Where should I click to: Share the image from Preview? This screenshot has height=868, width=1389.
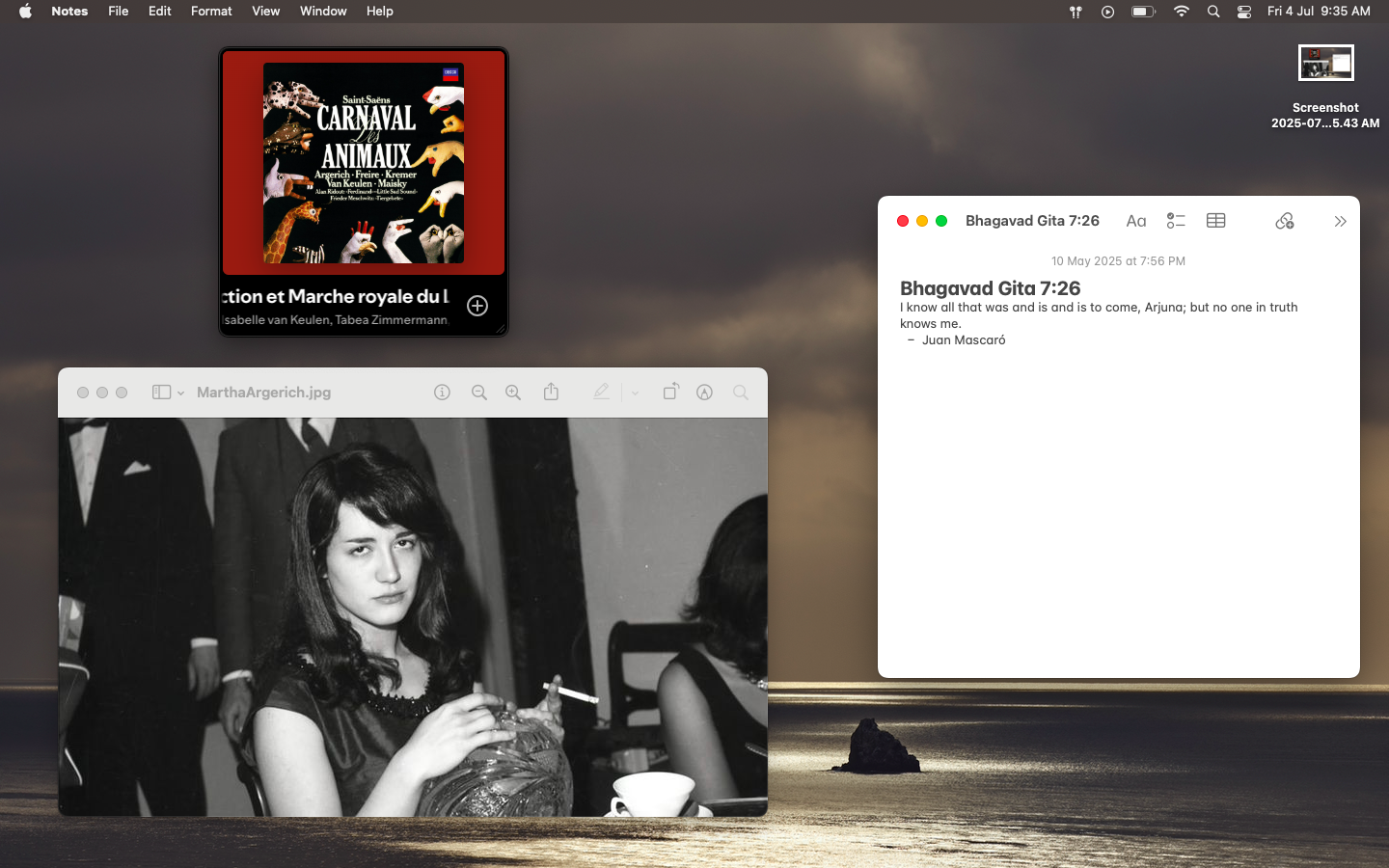(x=551, y=392)
